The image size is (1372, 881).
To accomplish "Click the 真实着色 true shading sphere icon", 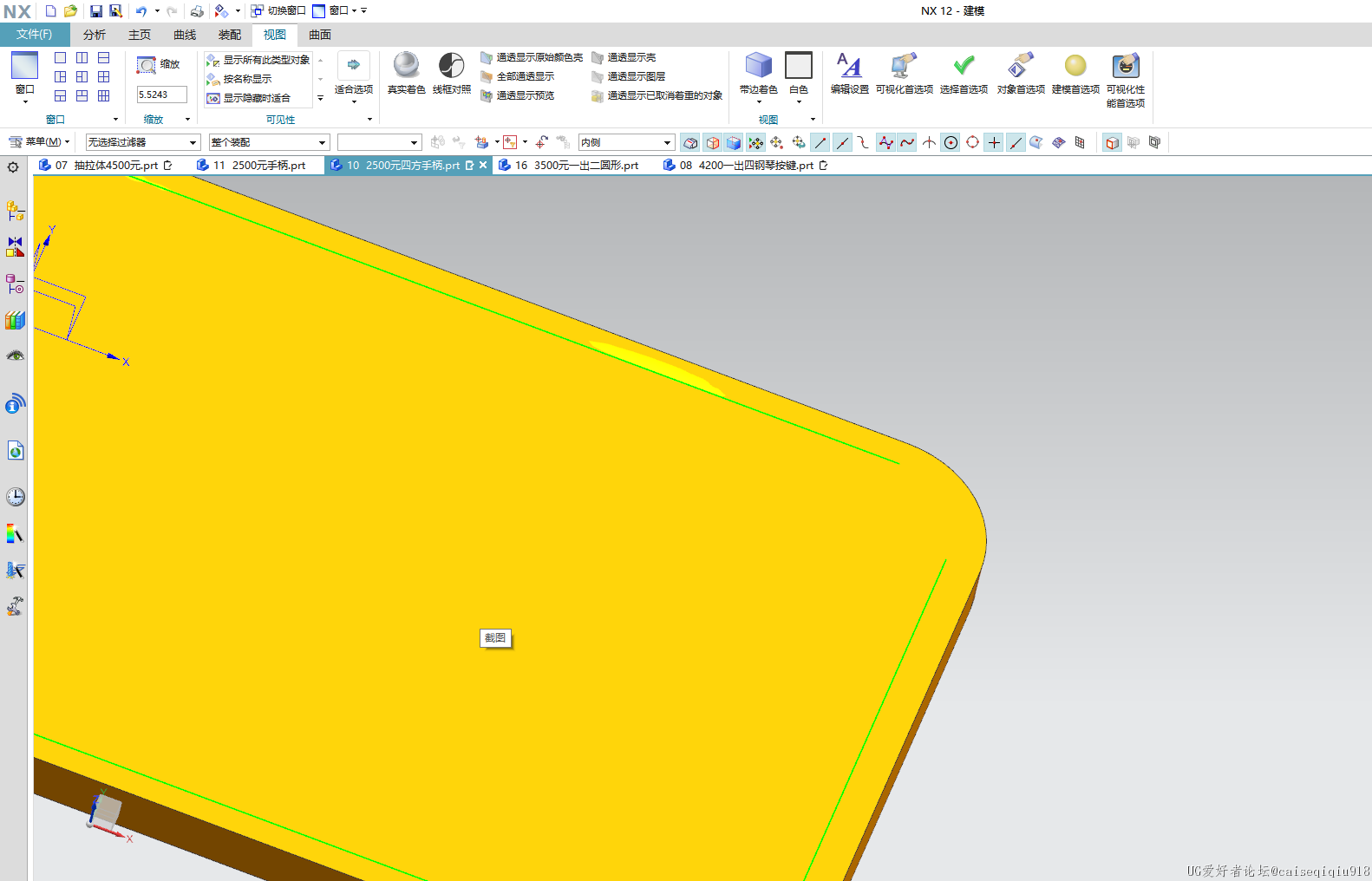I will [x=406, y=66].
